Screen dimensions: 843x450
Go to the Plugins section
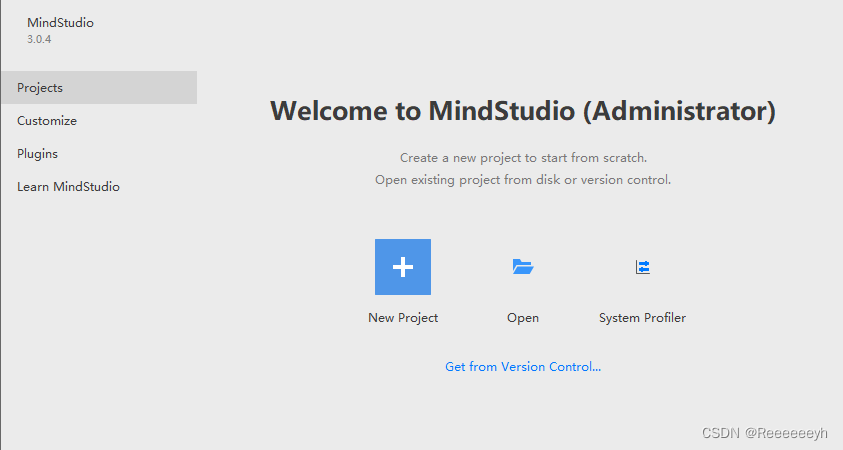tap(37, 154)
